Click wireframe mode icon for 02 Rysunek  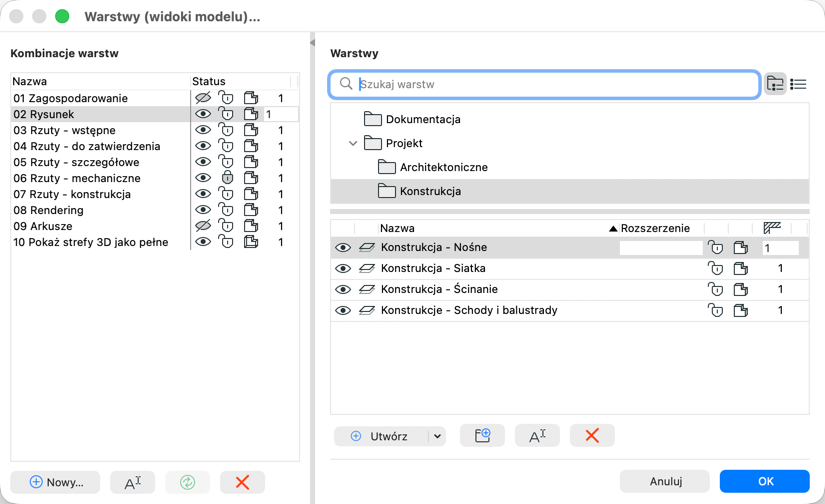click(251, 114)
